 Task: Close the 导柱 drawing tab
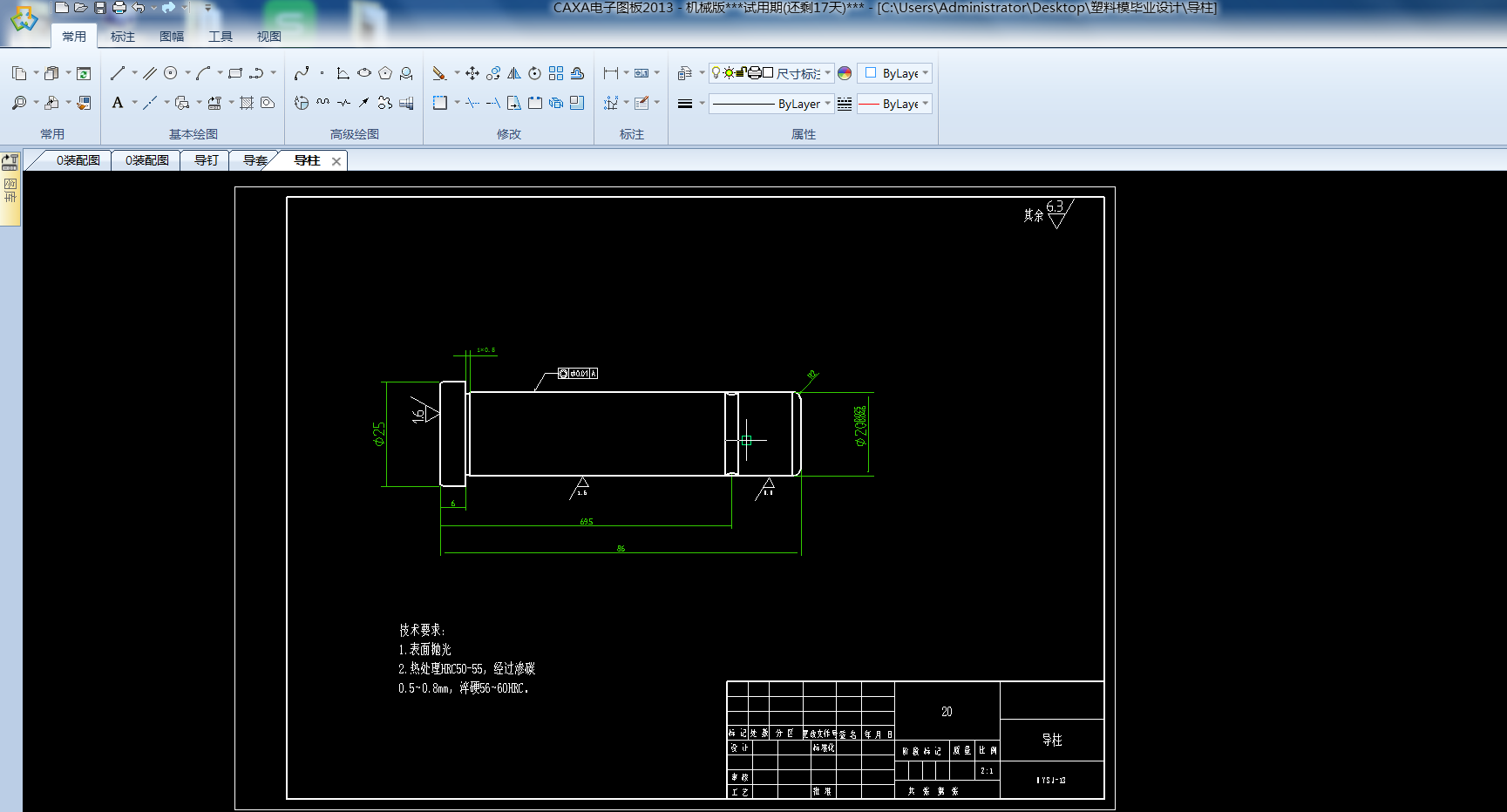(336, 161)
